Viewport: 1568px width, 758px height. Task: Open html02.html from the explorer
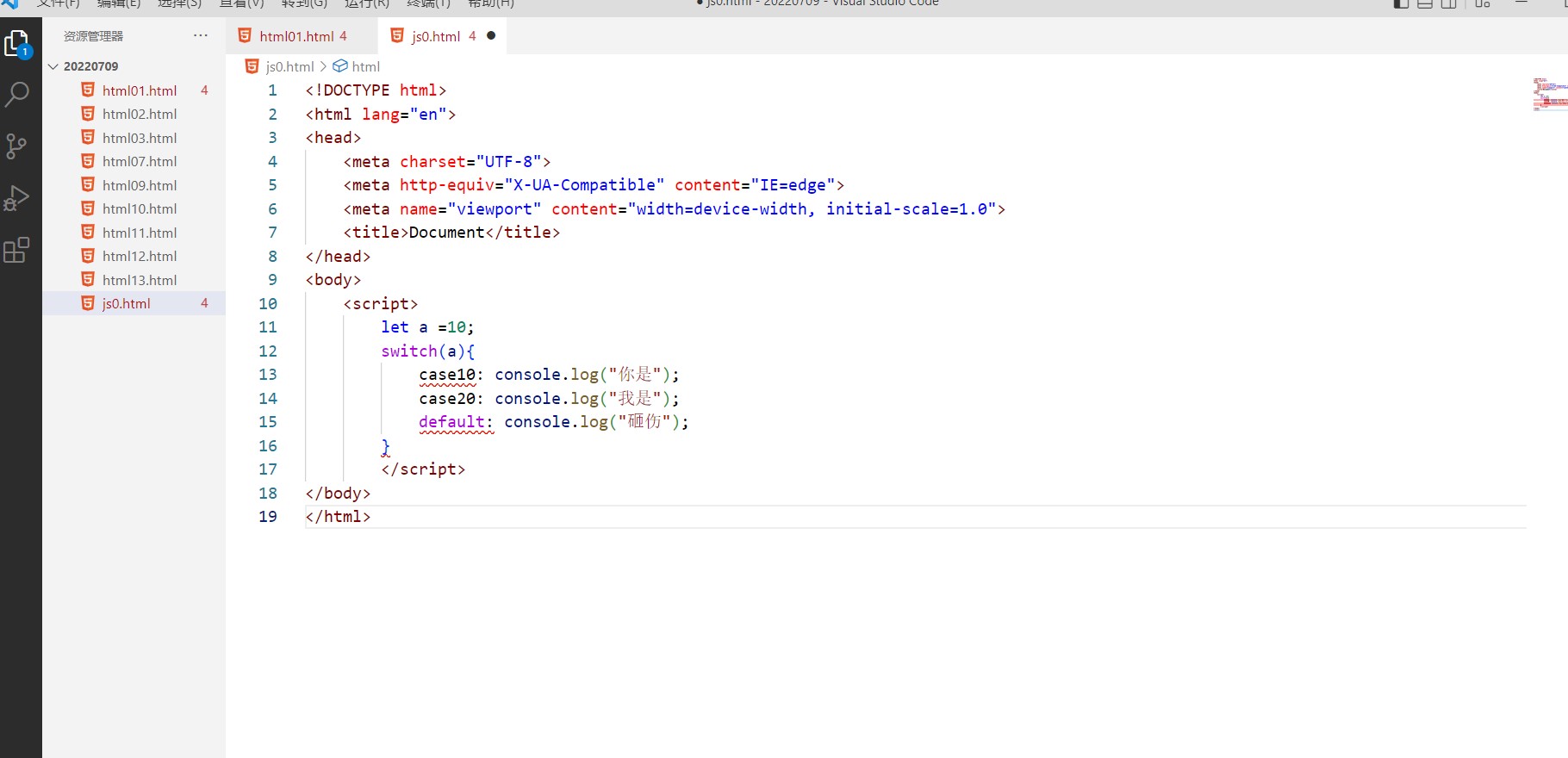point(134,114)
